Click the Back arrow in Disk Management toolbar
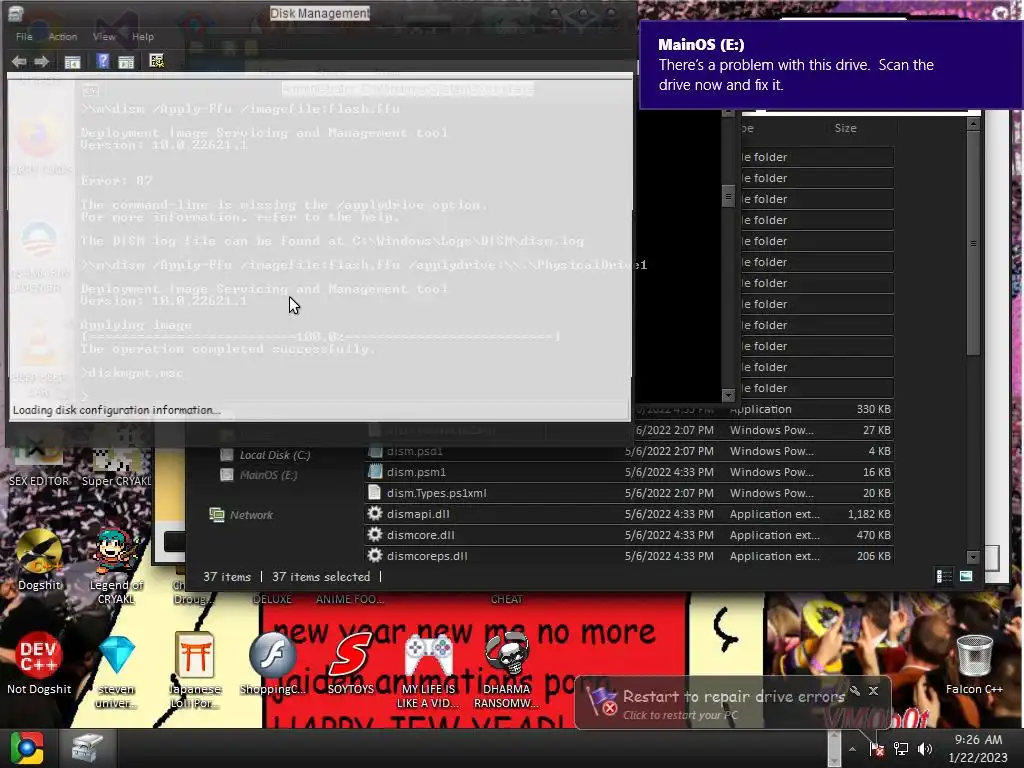Viewport: 1024px width, 768px height. 19,61
